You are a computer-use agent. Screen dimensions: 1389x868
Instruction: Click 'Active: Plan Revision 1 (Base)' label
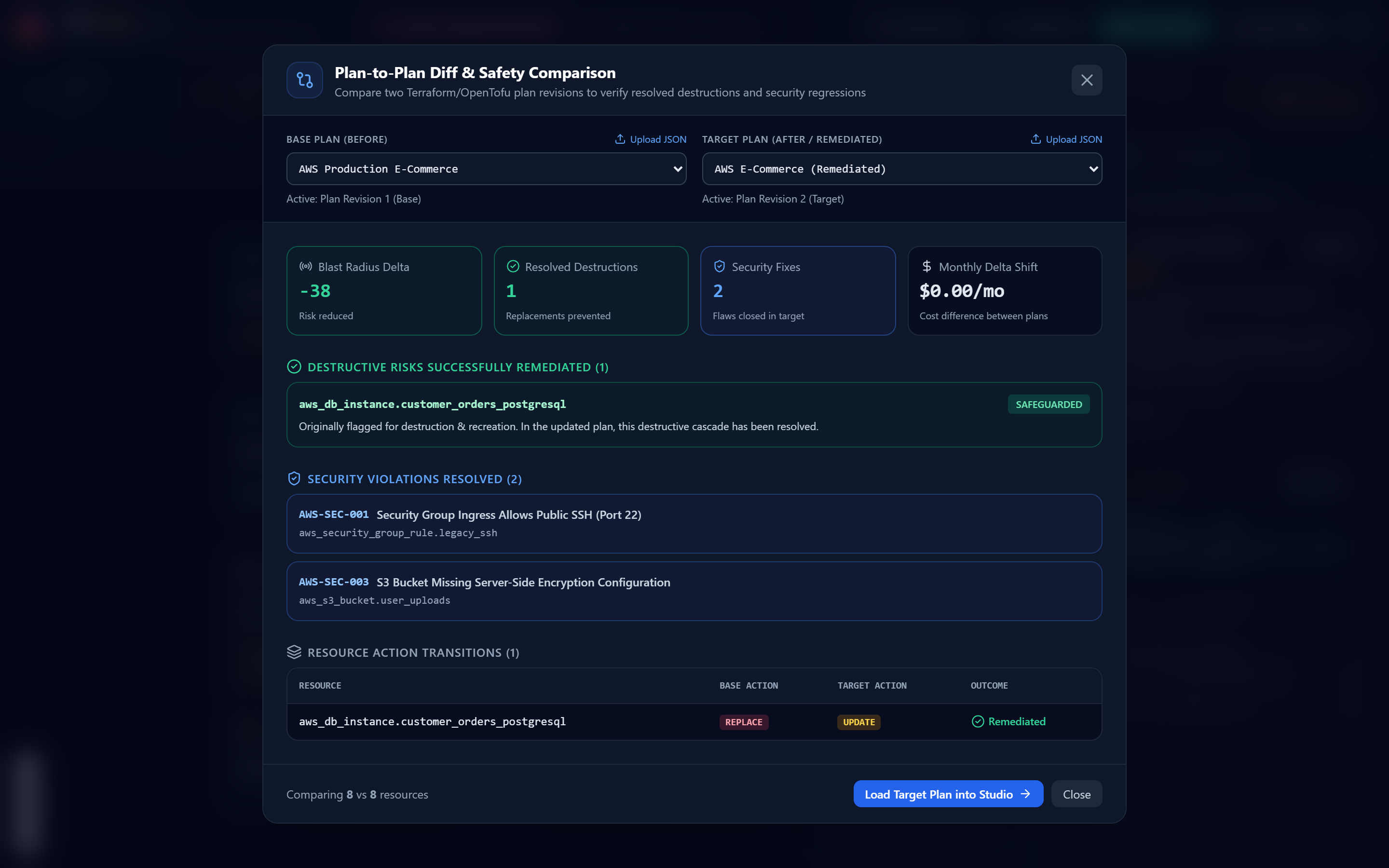[x=354, y=199]
